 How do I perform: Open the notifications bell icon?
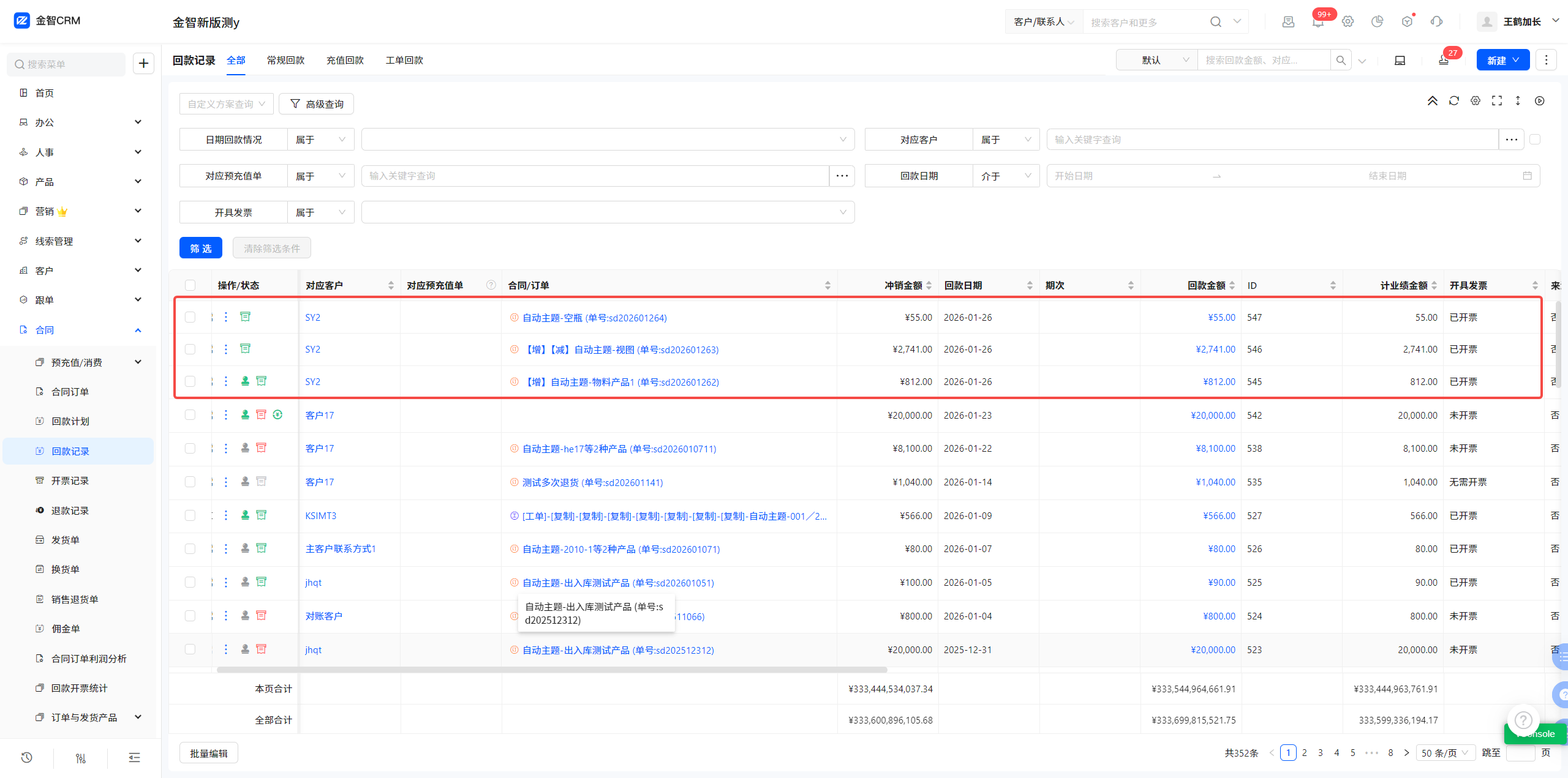pos(1317,22)
